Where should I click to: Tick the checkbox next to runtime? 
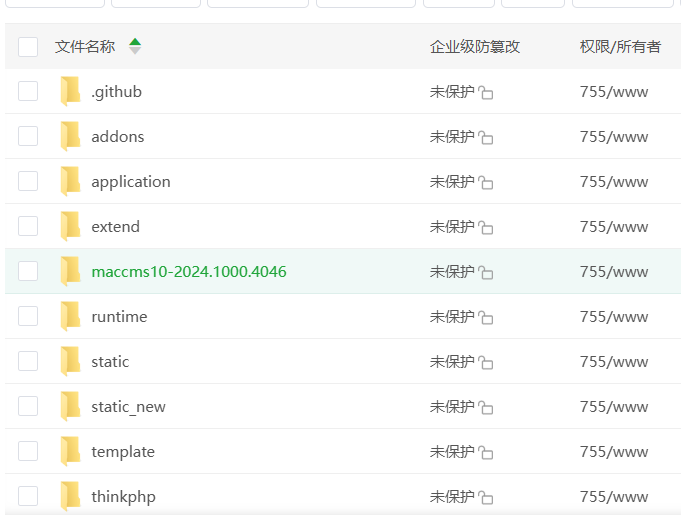[28, 316]
